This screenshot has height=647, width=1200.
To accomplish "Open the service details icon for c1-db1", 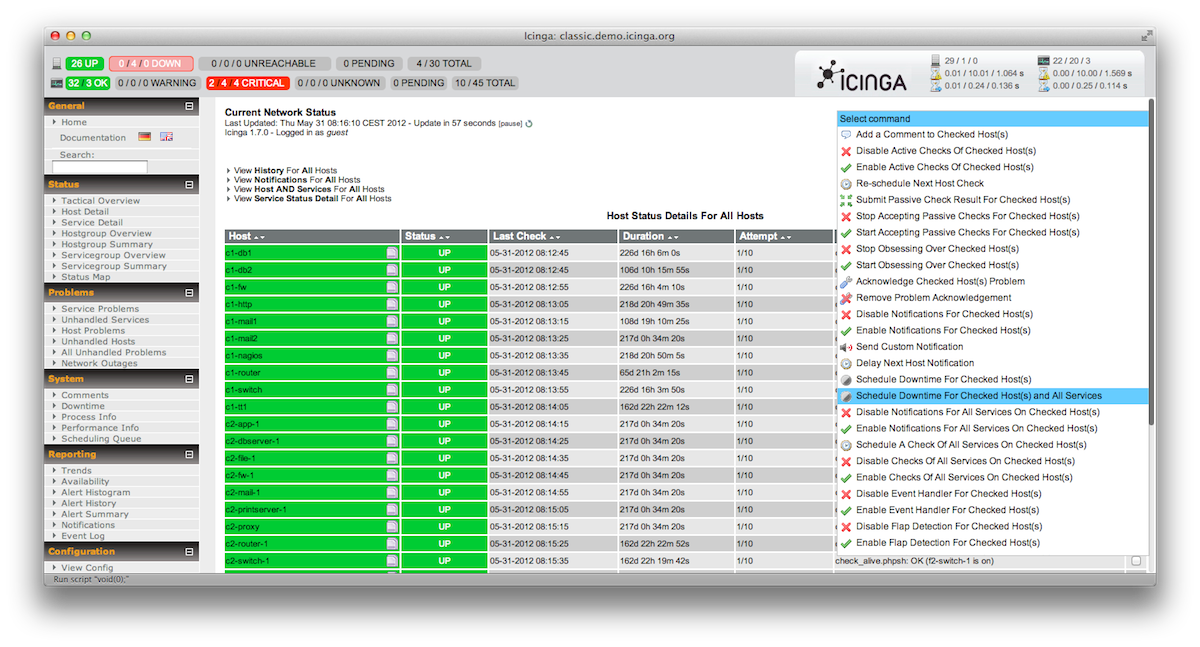I will pos(392,254).
